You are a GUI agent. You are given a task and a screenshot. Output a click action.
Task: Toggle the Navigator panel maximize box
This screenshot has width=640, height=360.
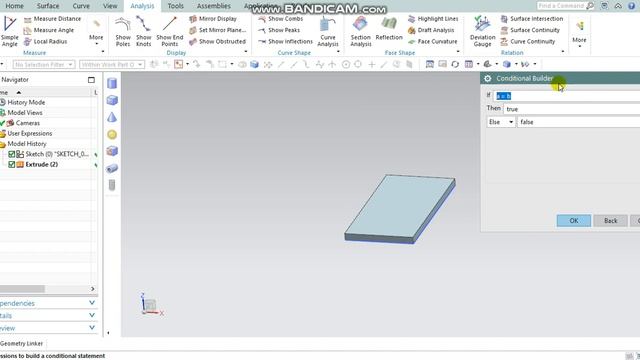pos(91,80)
